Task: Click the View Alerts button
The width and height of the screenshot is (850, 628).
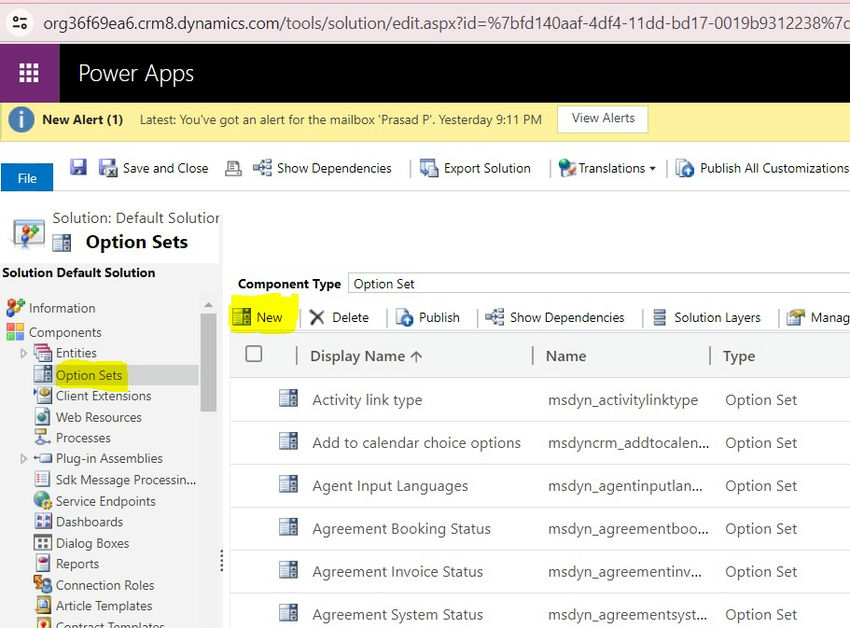Action: 602,119
